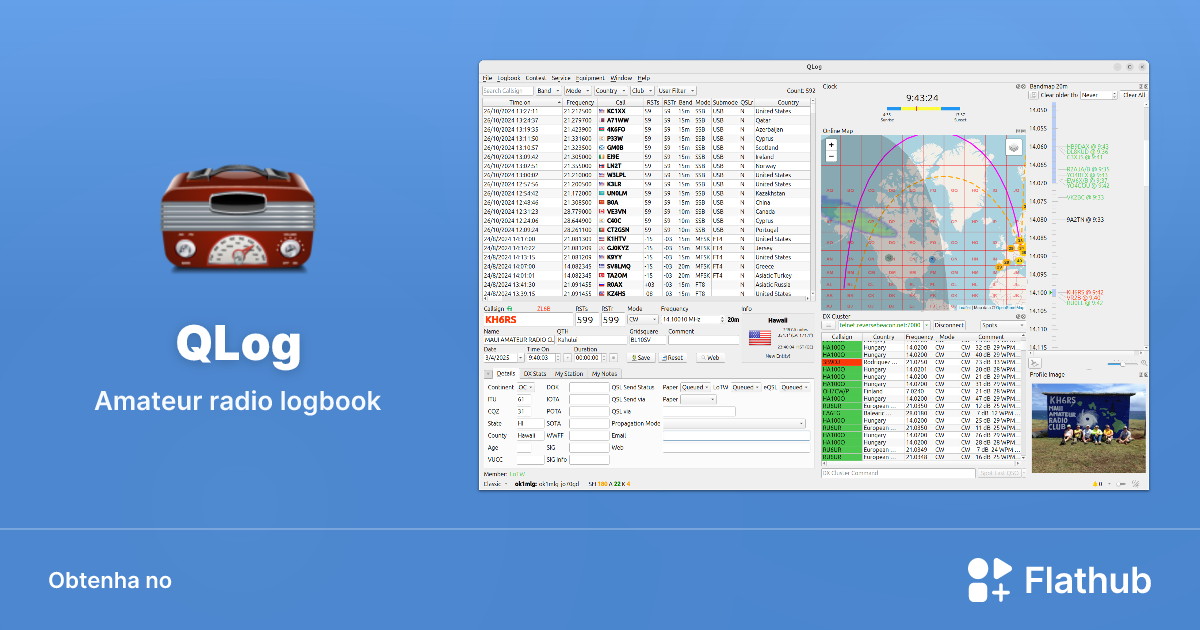Open the 'Clear older than' dropdown in the Bandmap
Image resolution: width=1200 pixels, height=630 pixels.
(x=1098, y=95)
